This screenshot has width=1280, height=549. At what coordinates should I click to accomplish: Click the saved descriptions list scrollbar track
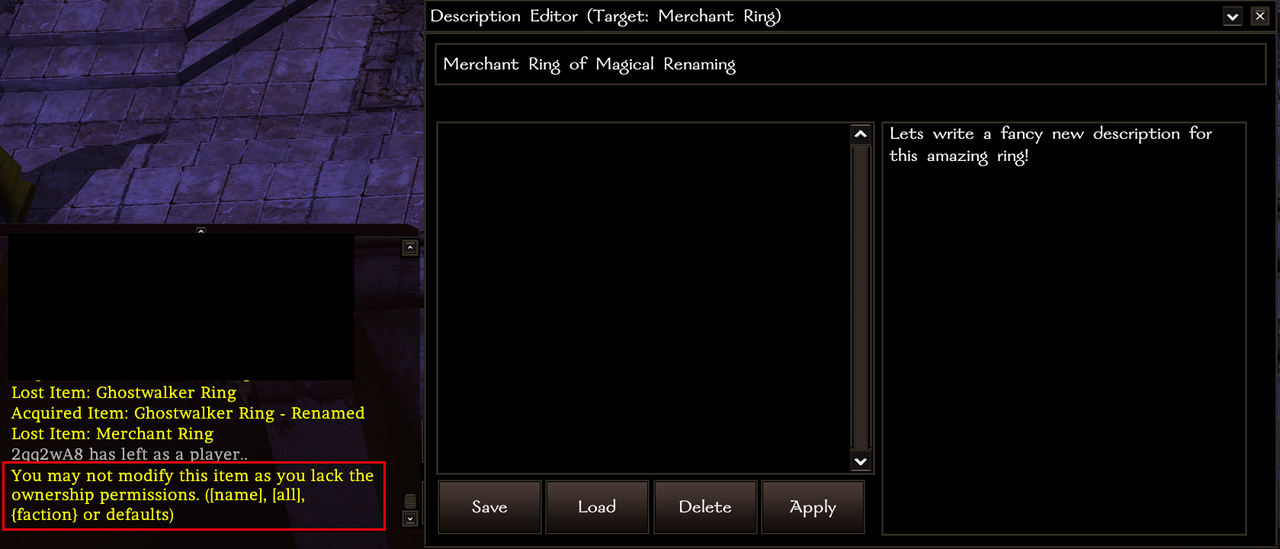pos(860,298)
